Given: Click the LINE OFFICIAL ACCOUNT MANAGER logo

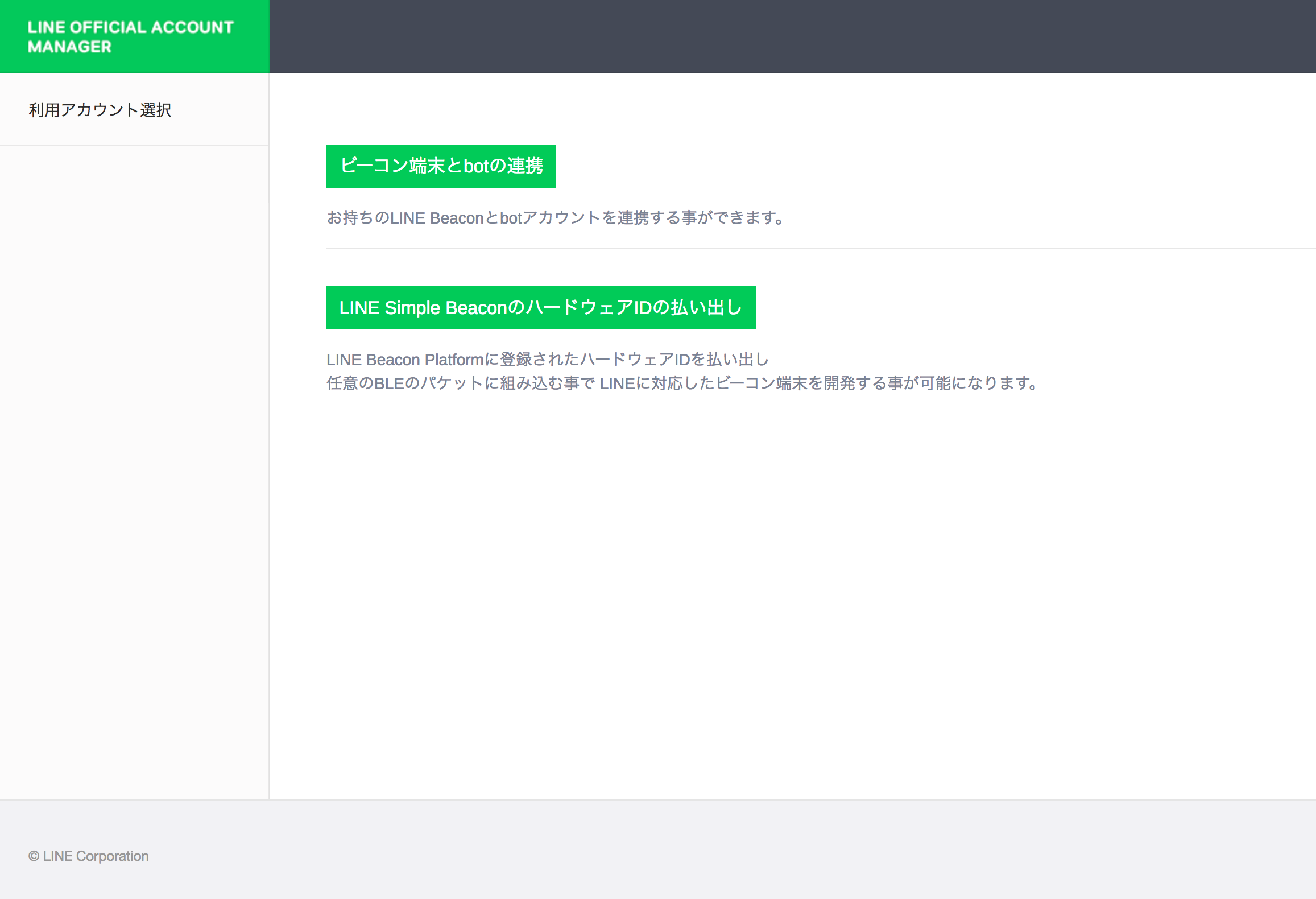Looking at the screenshot, I should (x=130, y=37).
